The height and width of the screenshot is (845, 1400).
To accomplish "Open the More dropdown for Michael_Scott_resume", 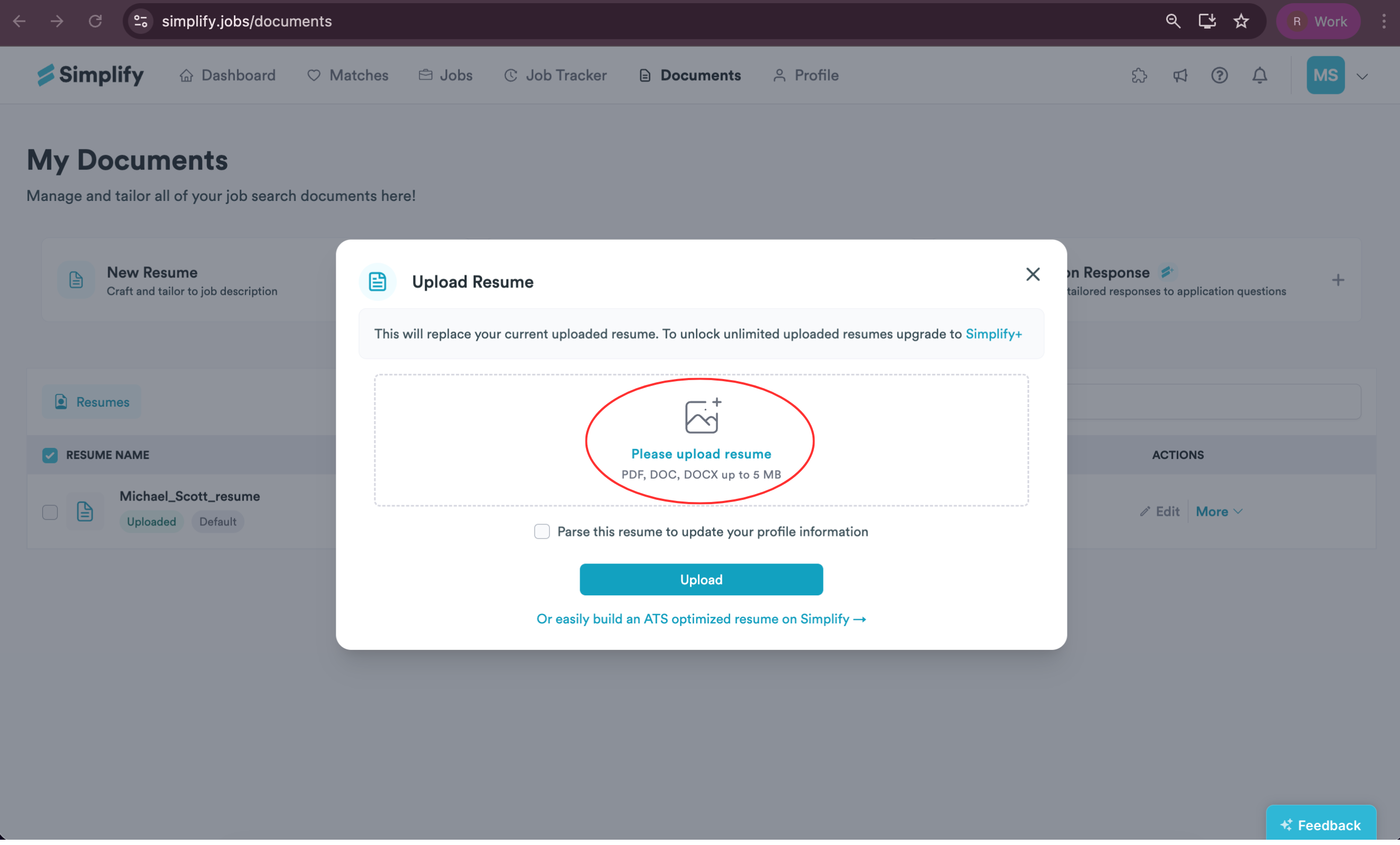I will [x=1219, y=512].
